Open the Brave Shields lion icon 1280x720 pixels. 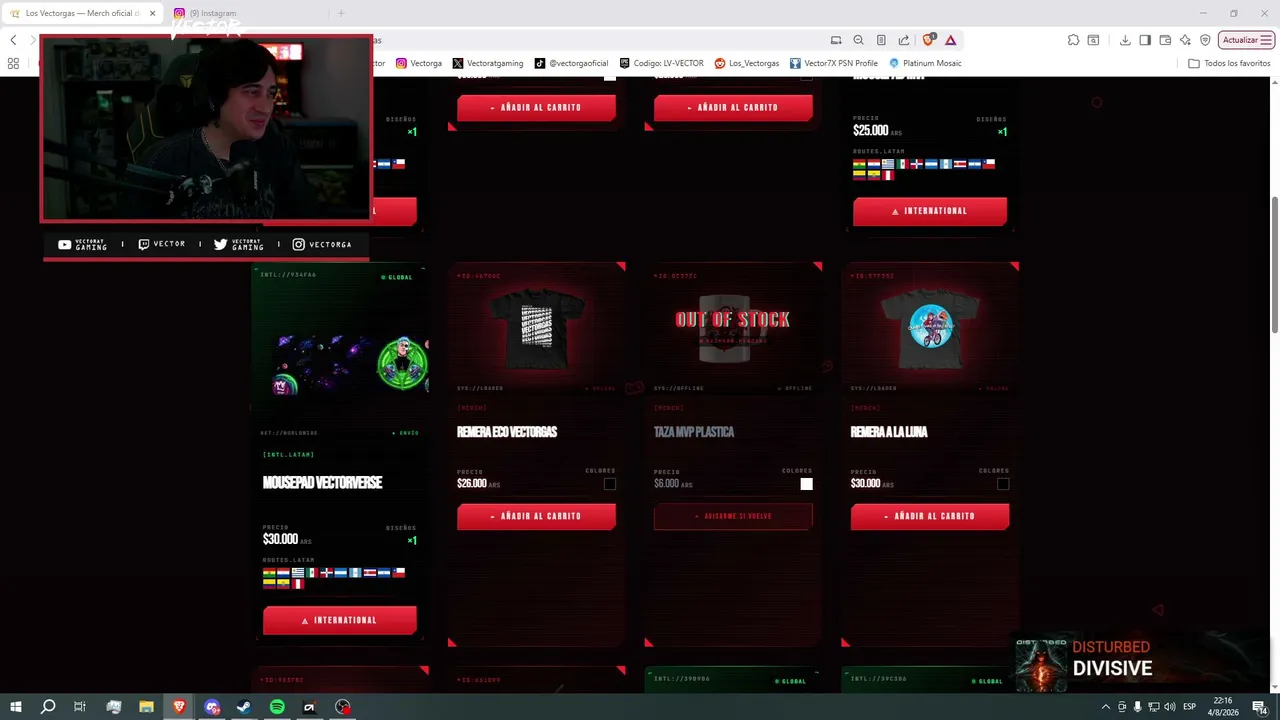(929, 40)
